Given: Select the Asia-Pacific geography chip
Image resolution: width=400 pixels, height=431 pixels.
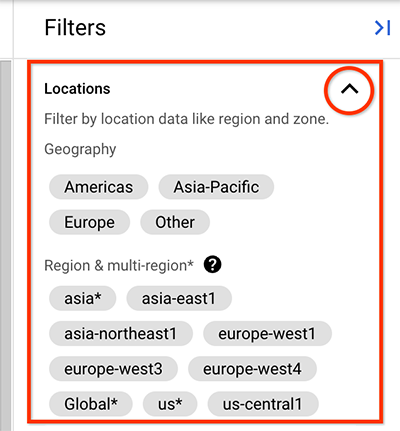Looking at the screenshot, I should pos(216,187).
